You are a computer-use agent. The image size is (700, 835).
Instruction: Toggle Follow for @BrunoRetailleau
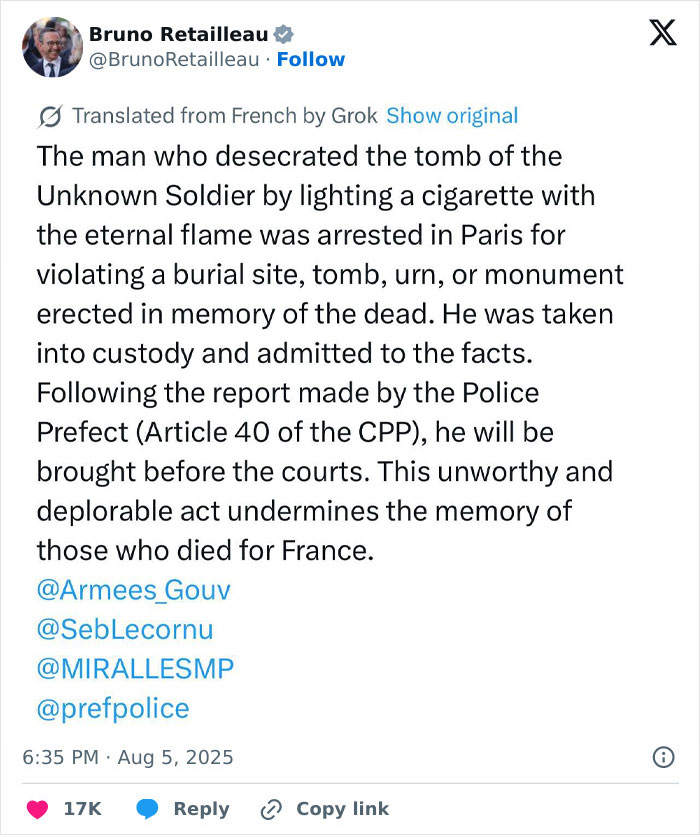[x=311, y=59]
